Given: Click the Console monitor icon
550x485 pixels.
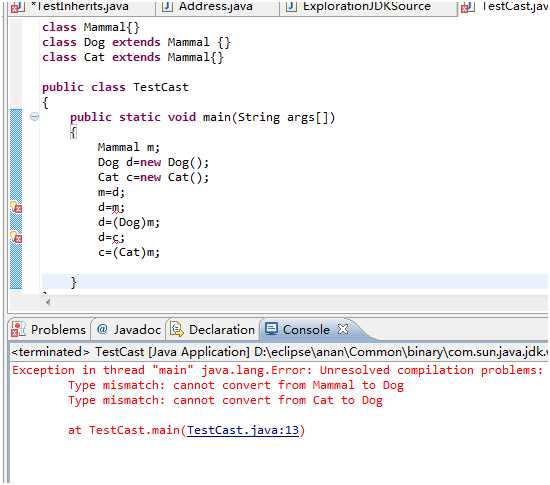Looking at the screenshot, I should pyautogui.click(x=271, y=329).
